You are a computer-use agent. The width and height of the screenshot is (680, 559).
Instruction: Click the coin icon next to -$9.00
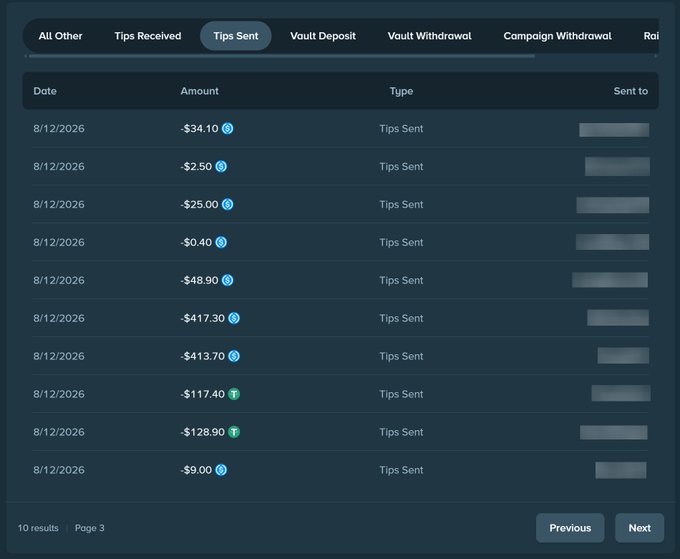(x=221, y=470)
